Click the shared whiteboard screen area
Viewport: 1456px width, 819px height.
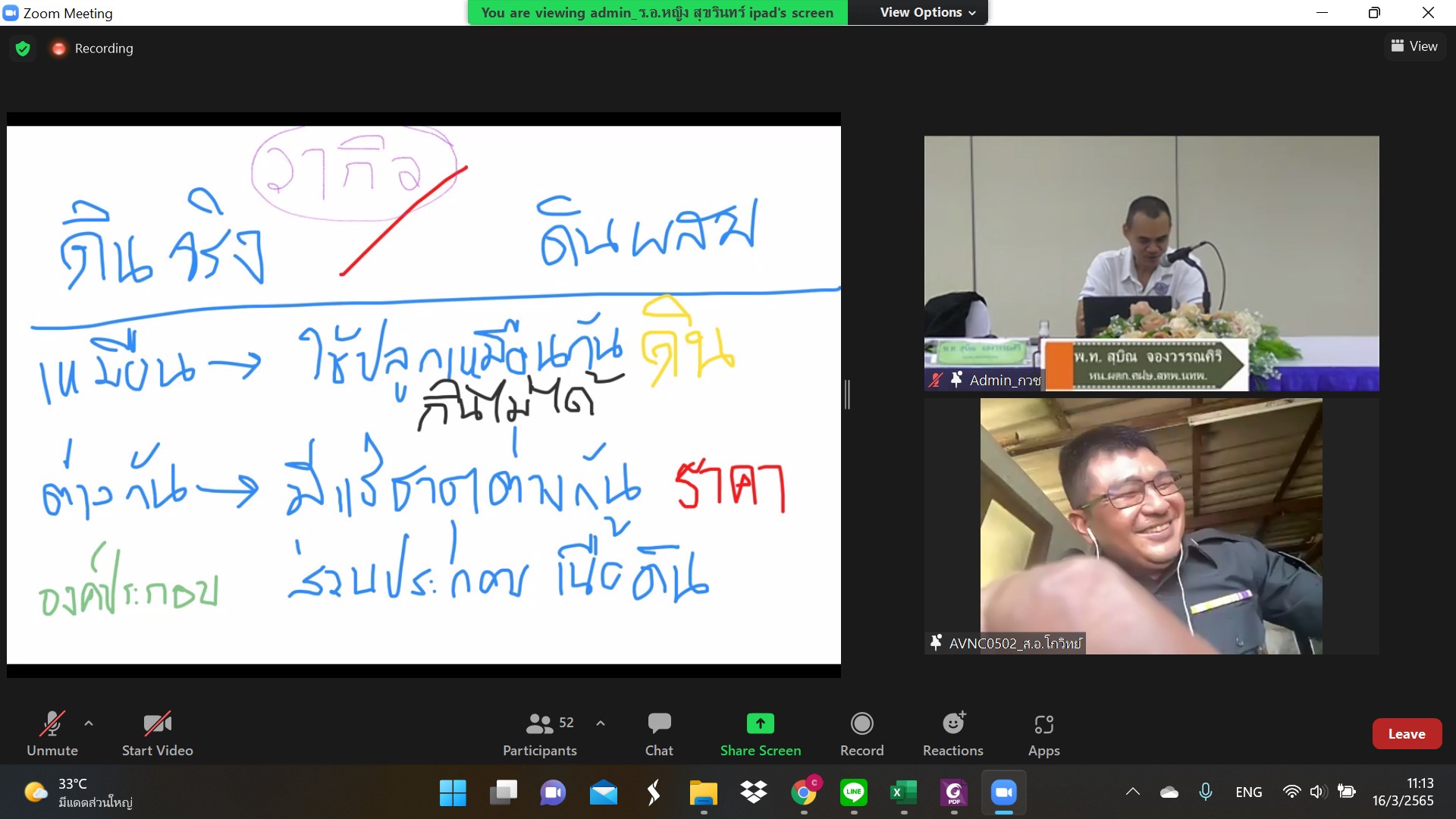click(x=424, y=394)
